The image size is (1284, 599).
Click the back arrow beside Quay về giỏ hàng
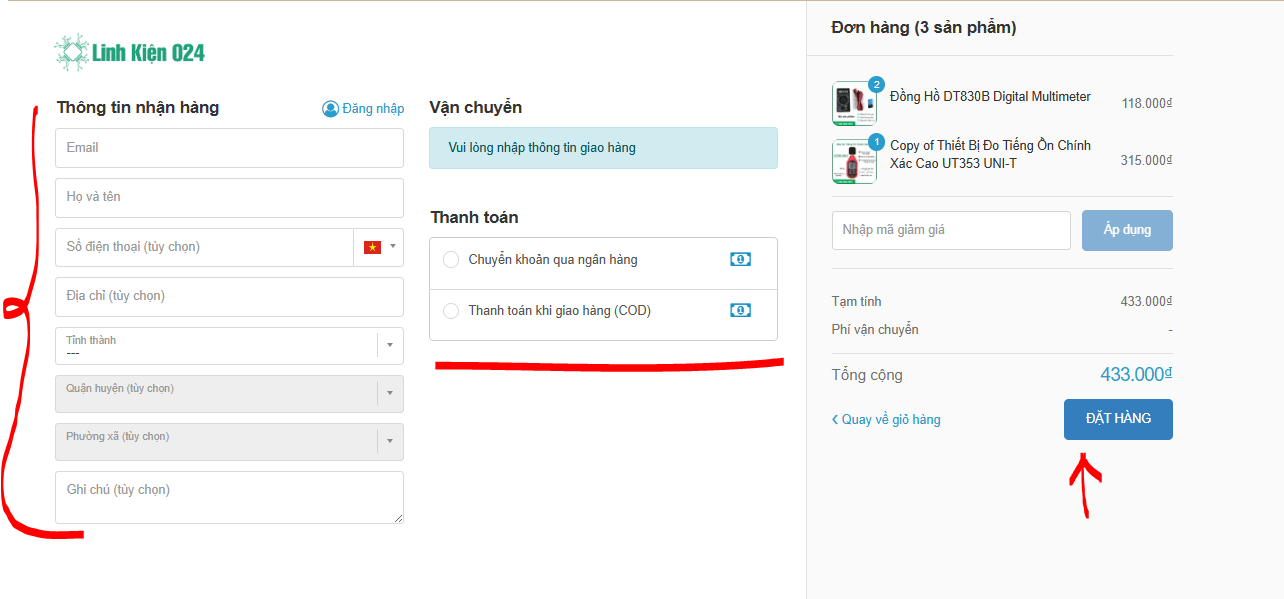point(835,420)
